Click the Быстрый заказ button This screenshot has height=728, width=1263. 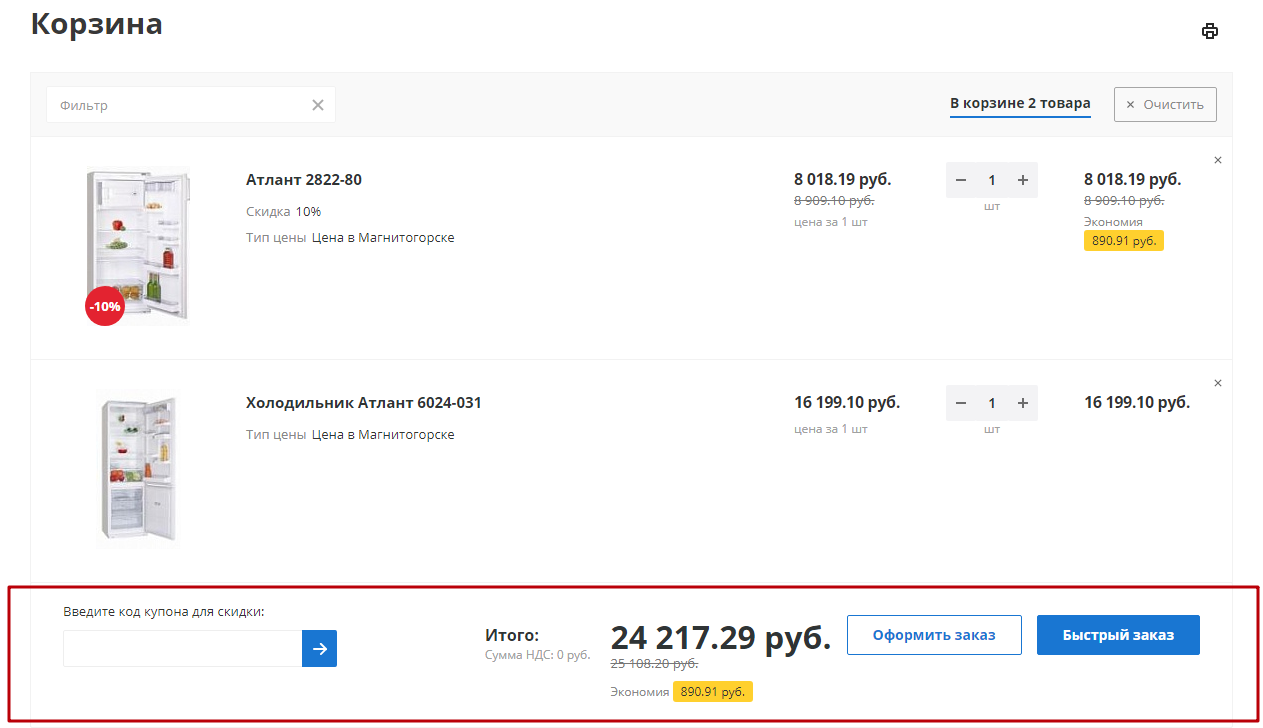click(x=1118, y=635)
